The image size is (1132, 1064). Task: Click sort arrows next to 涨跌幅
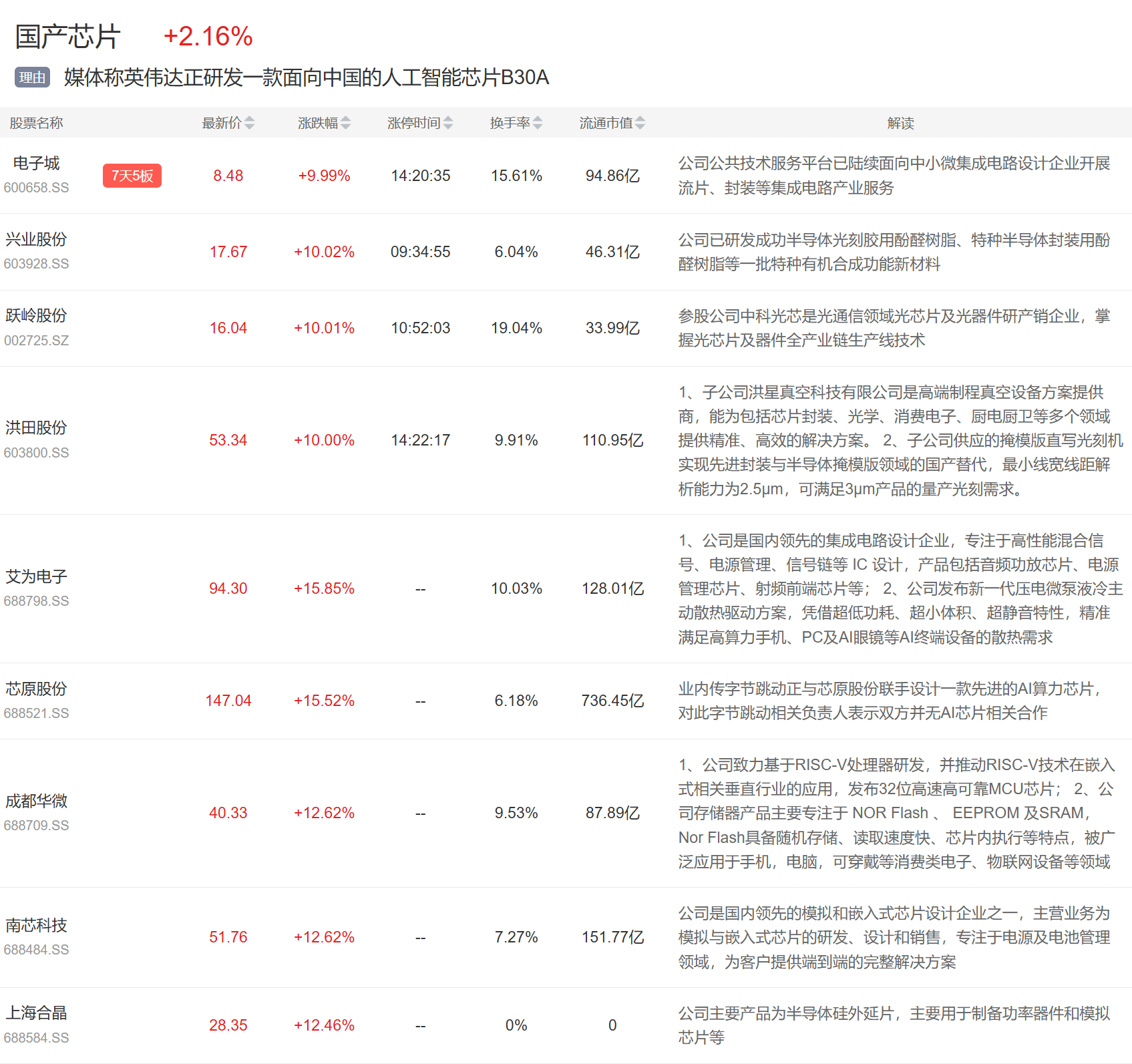tap(345, 123)
